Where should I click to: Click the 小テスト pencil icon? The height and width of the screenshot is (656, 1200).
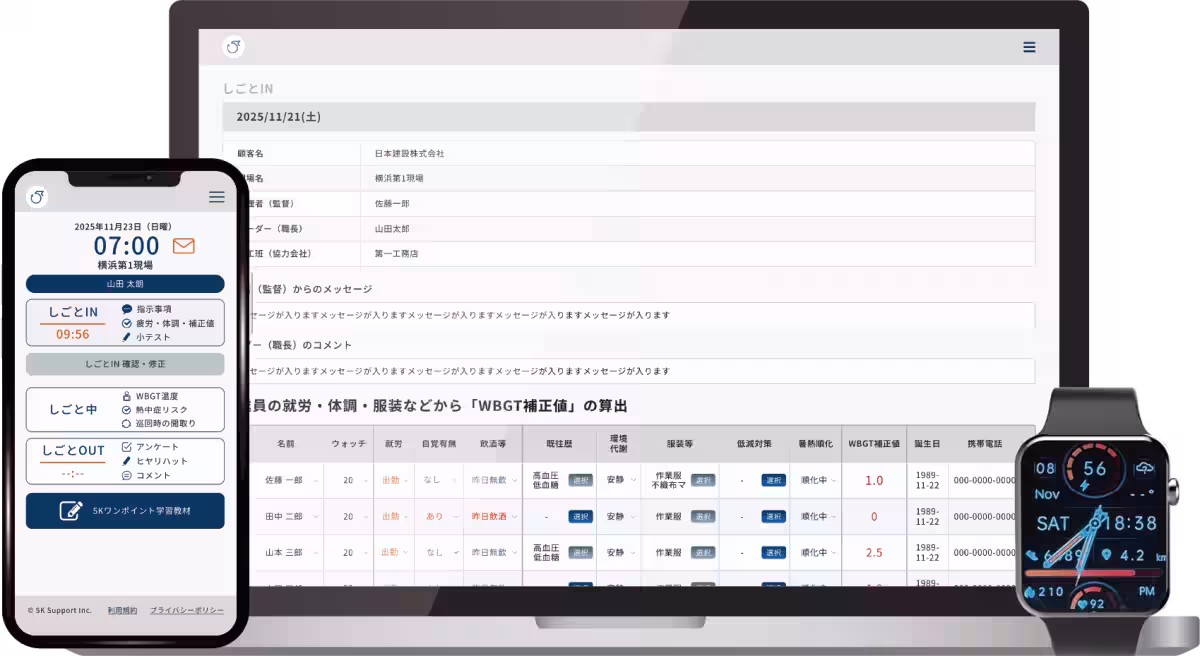(x=125, y=336)
